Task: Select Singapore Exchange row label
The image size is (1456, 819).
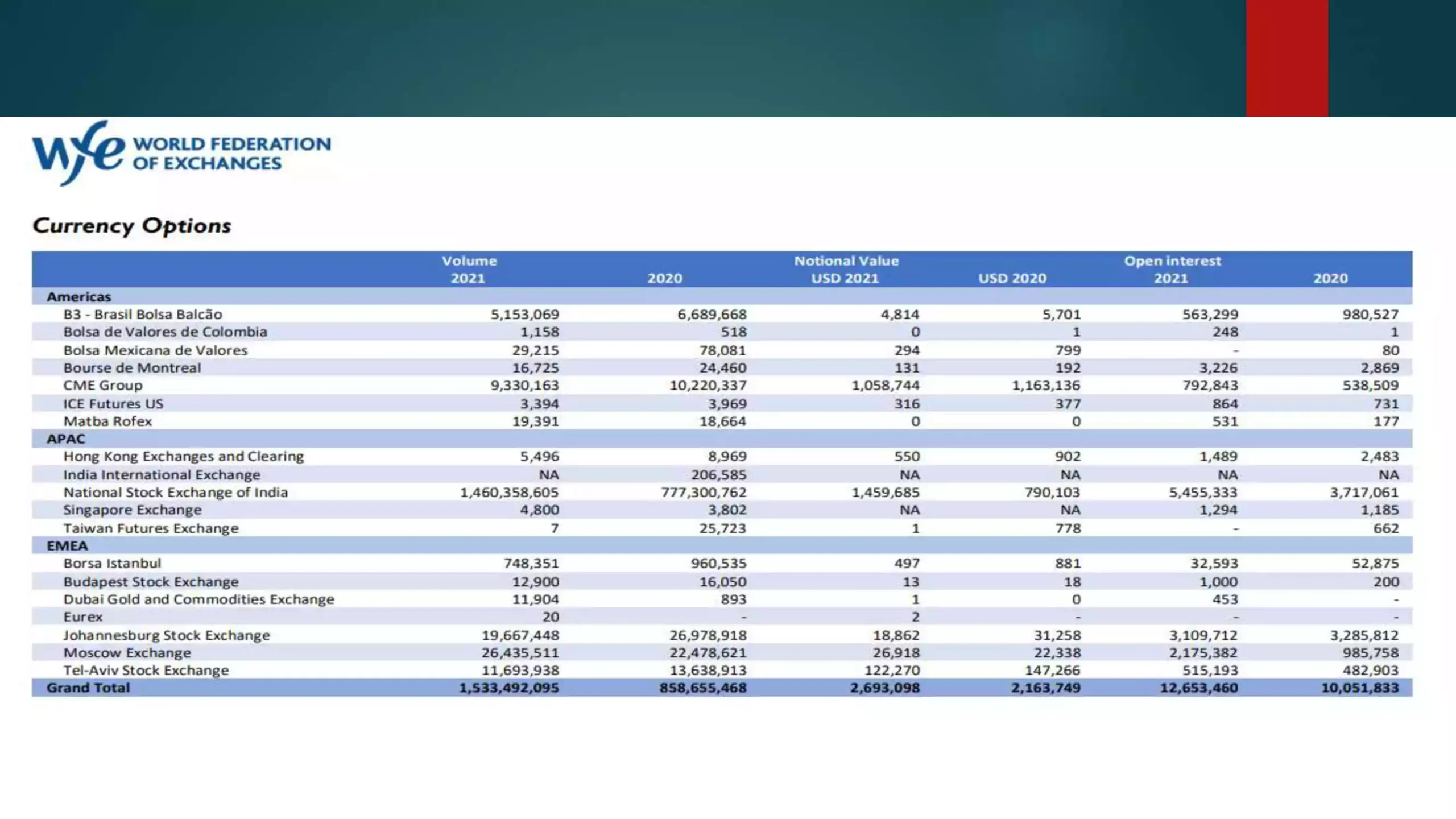Action: (133, 510)
